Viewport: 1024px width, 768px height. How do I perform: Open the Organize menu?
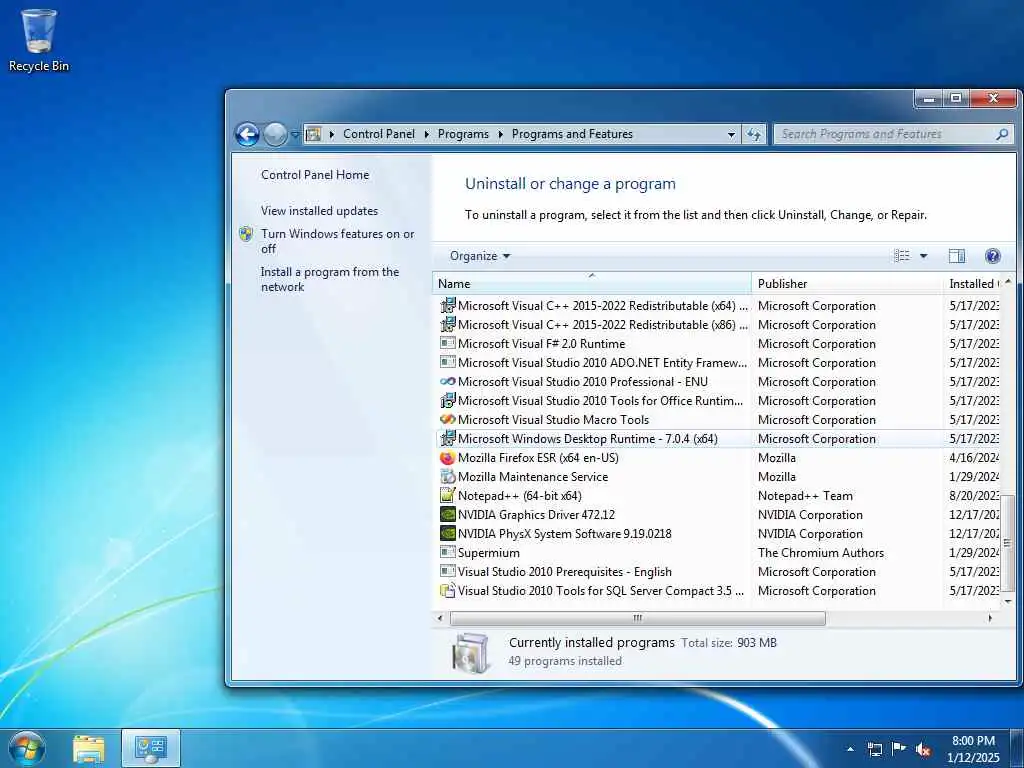(x=479, y=256)
